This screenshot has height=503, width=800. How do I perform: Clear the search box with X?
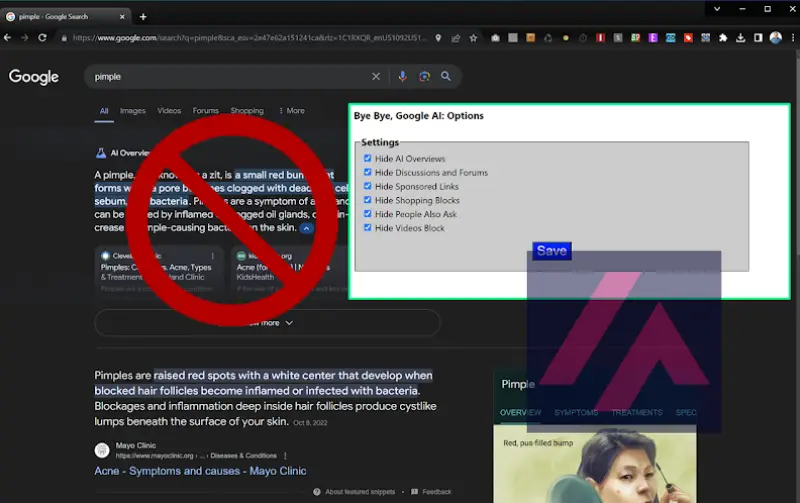[376, 77]
